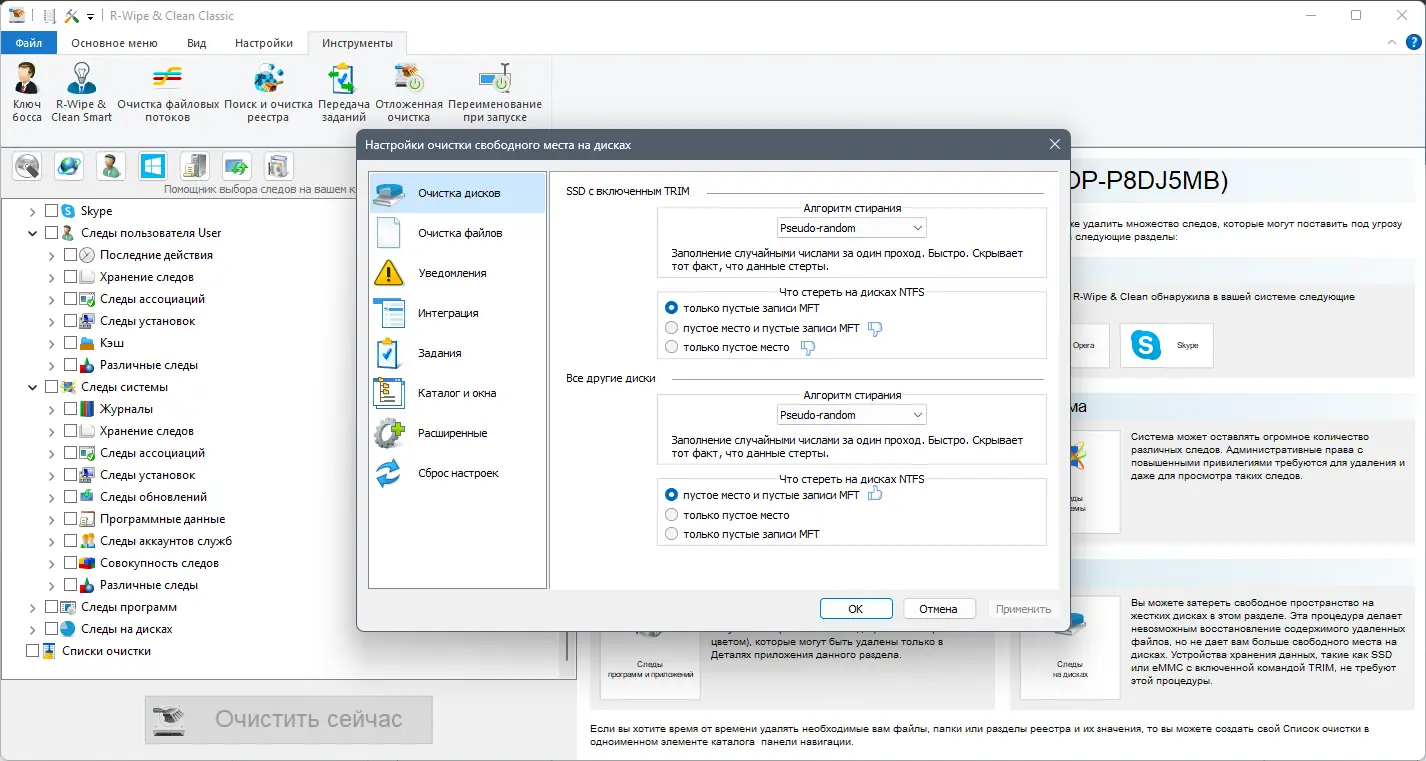1426x761 pixels.
Task: Open Поиск и очистка реестра
Action: tap(269, 92)
